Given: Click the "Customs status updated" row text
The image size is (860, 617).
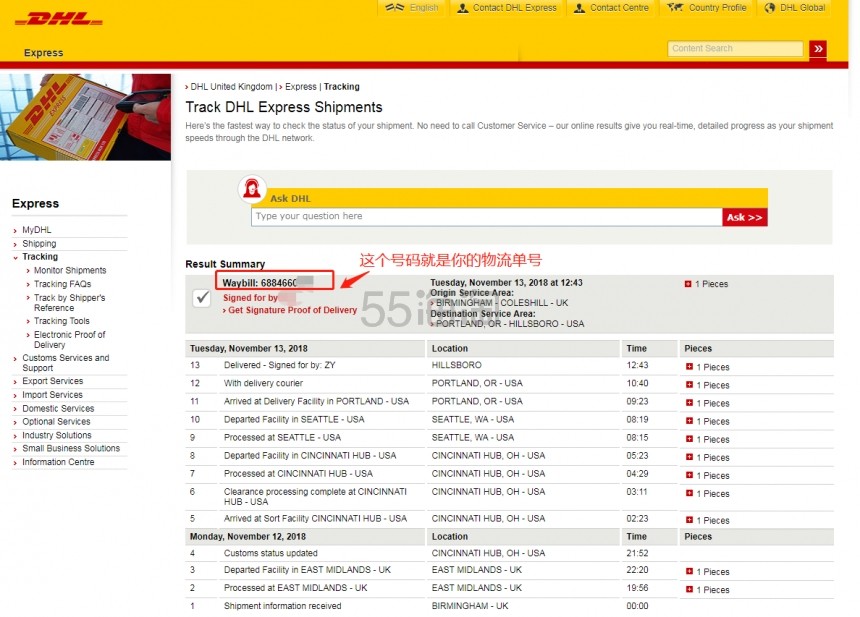Looking at the screenshot, I should [x=270, y=553].
